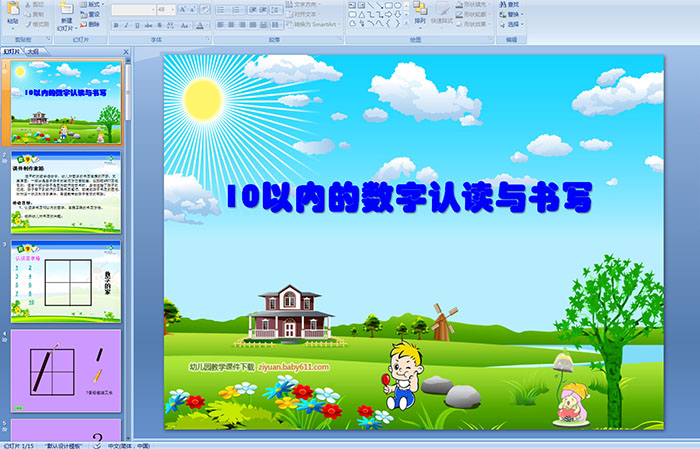Open the Replace (替换) dropdown
The width and height of the screenshot is (700, 449).
coord(512,14)
